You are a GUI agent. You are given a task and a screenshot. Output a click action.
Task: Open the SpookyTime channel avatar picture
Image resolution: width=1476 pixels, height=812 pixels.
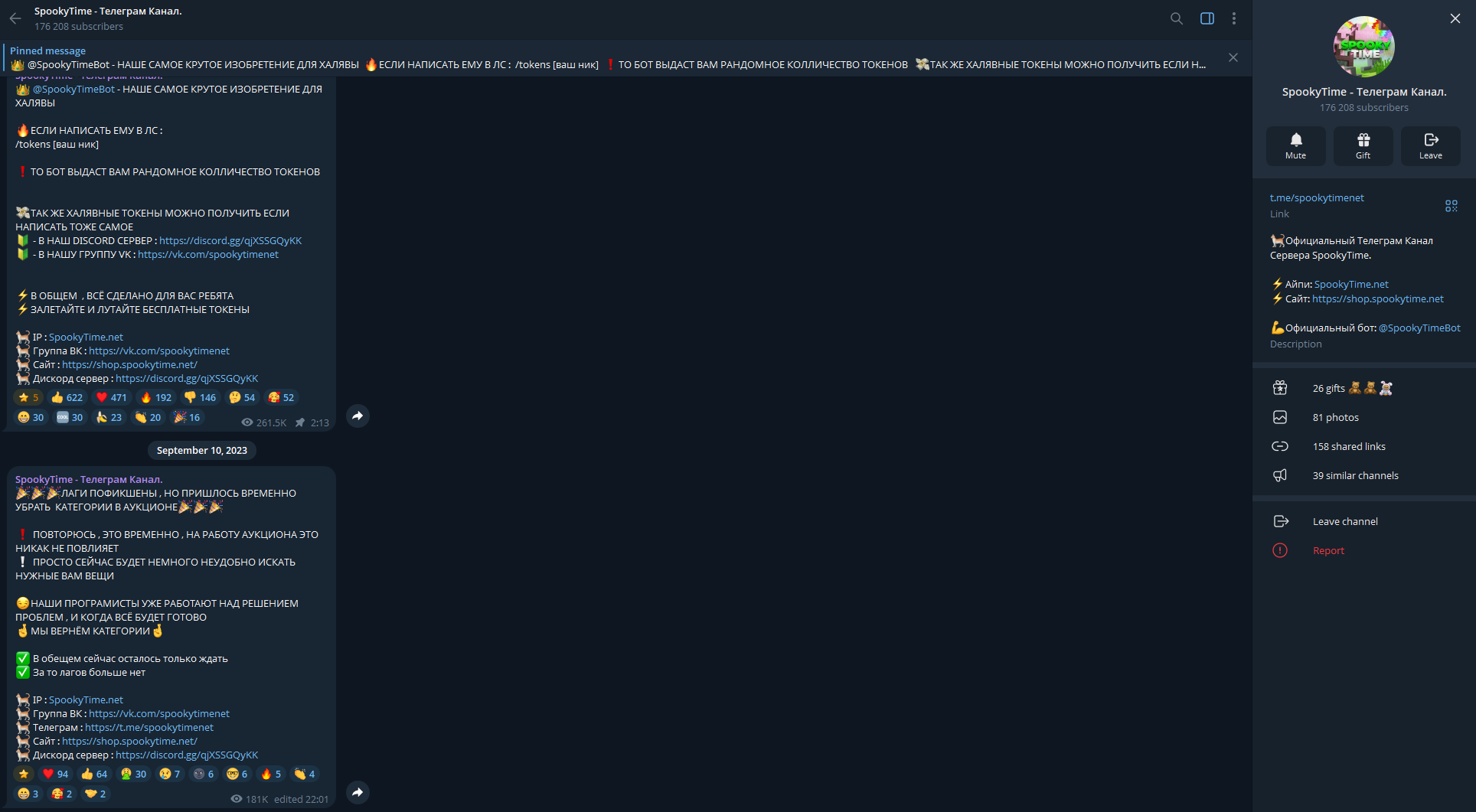pos(1364,47)
